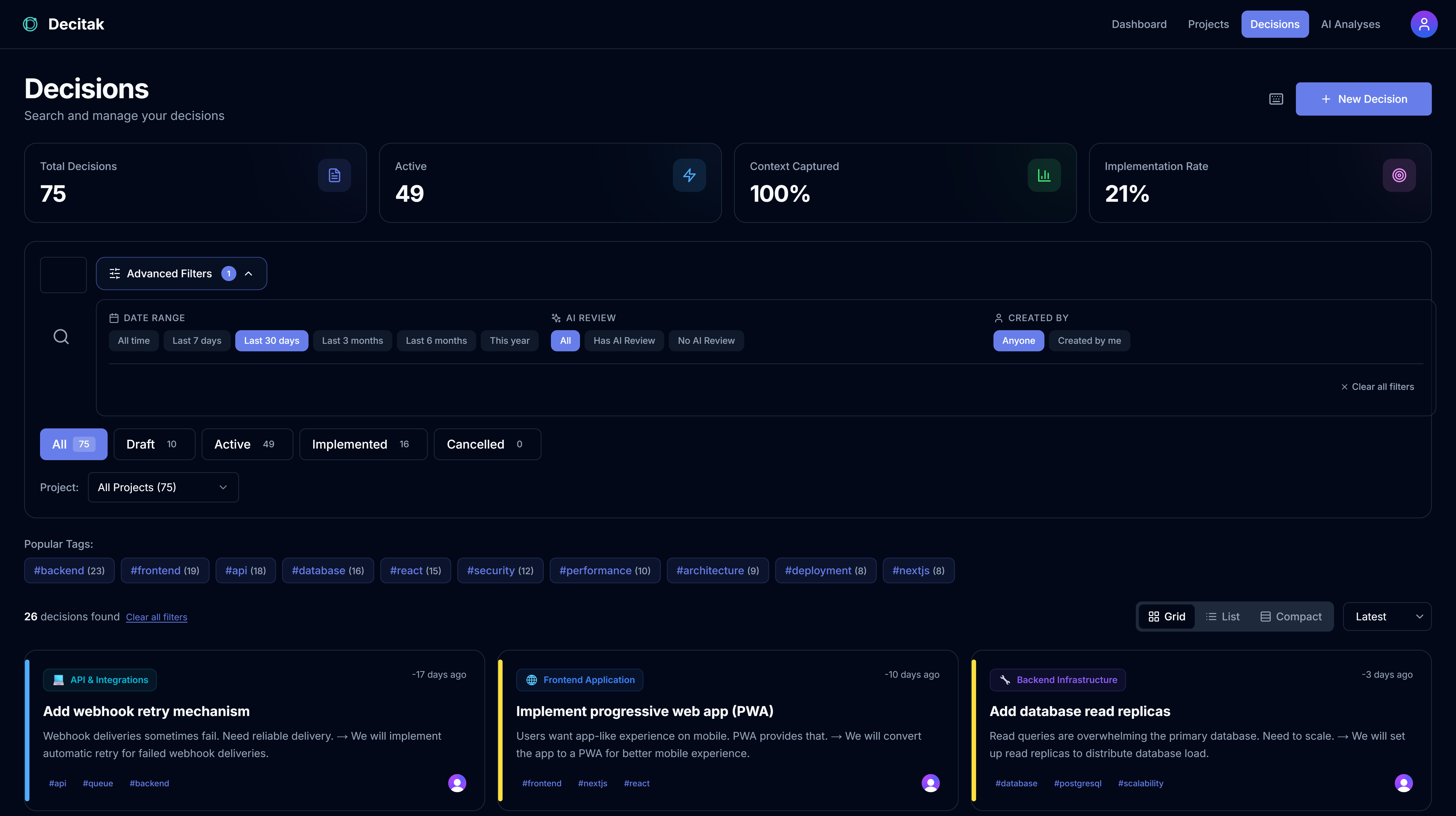1456x816 pixels.
Task: Switch to the Implemented decisions tab
Action: pos(363,444)
